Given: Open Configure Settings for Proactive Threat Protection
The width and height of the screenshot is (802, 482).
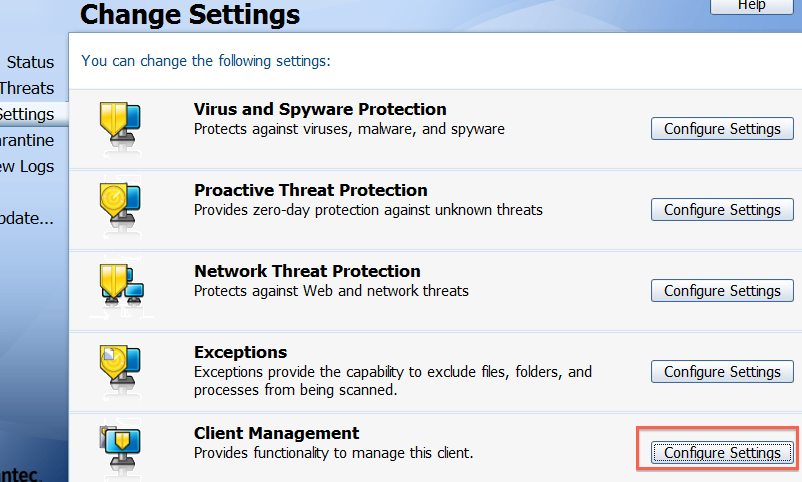Looking at the screenshot, I should [722, 209].
